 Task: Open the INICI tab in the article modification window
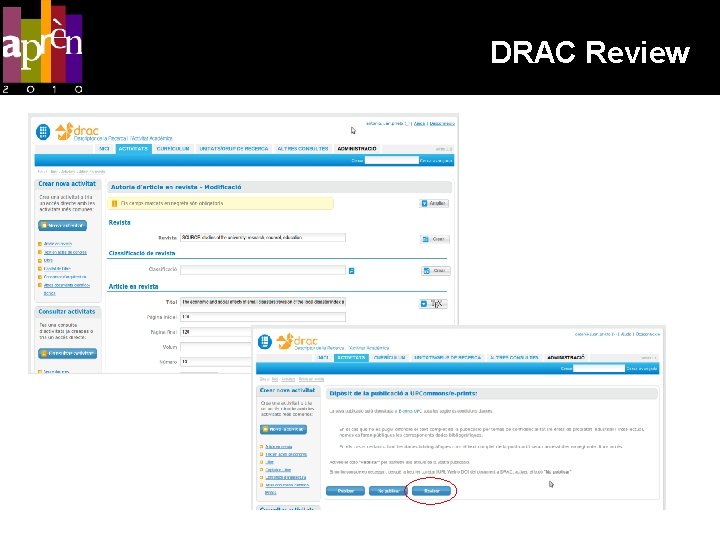[105, 149]
